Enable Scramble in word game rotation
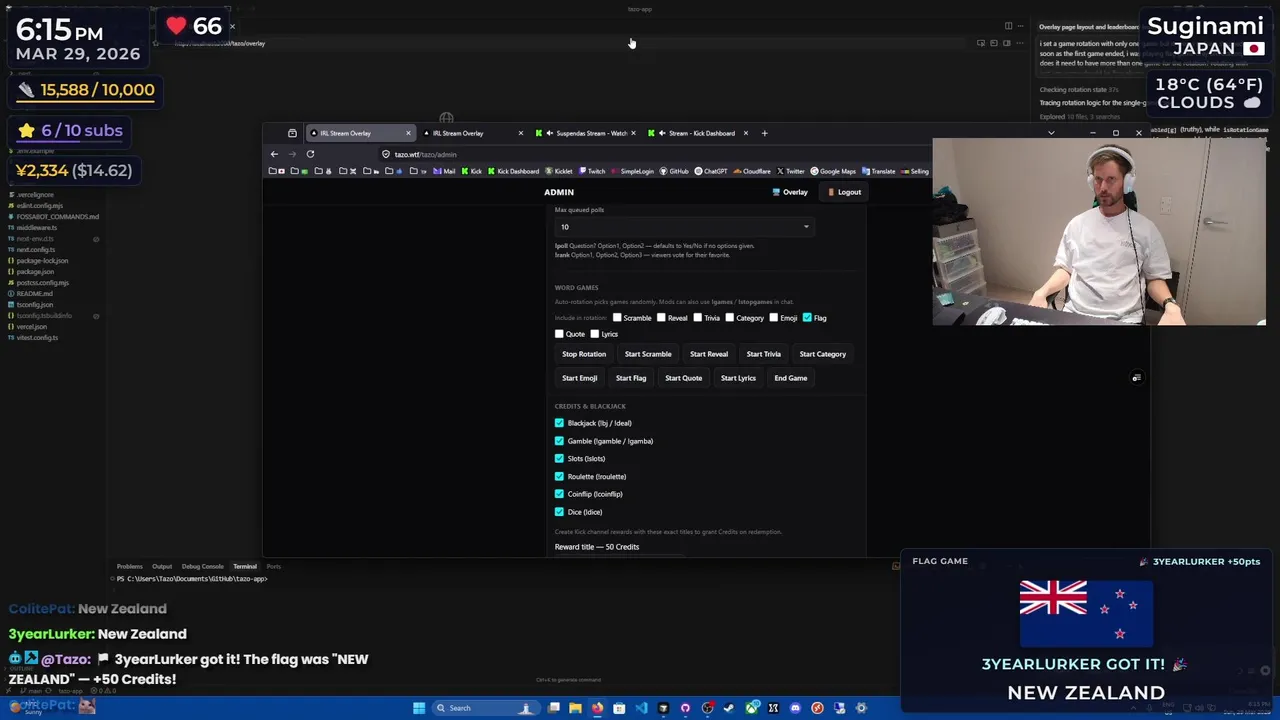 (617, 318)
